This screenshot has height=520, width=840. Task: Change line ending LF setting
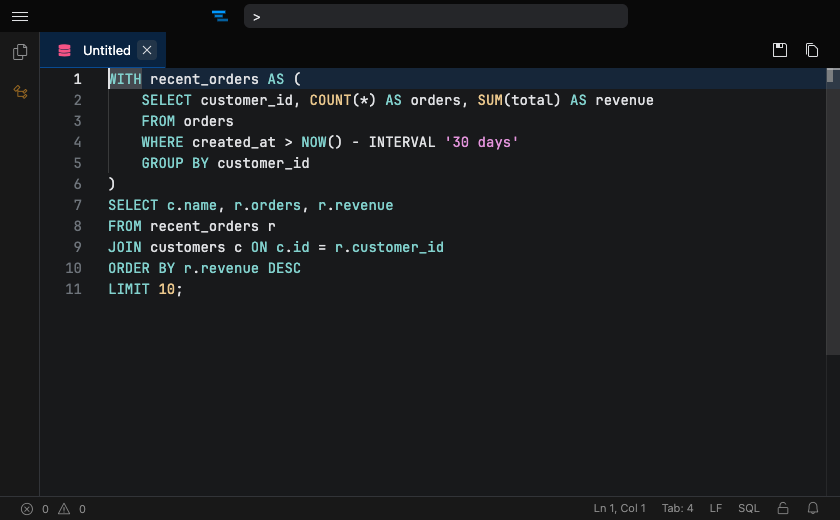point(716,508)
